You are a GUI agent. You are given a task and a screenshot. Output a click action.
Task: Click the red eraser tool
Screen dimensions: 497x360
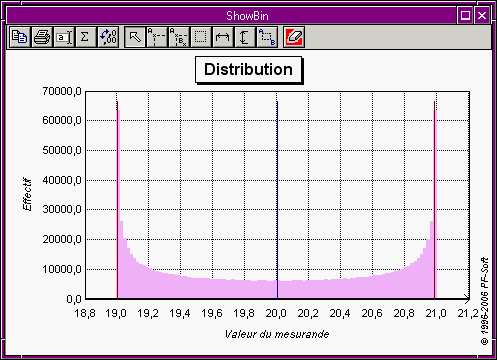click(x=294, y=37)
